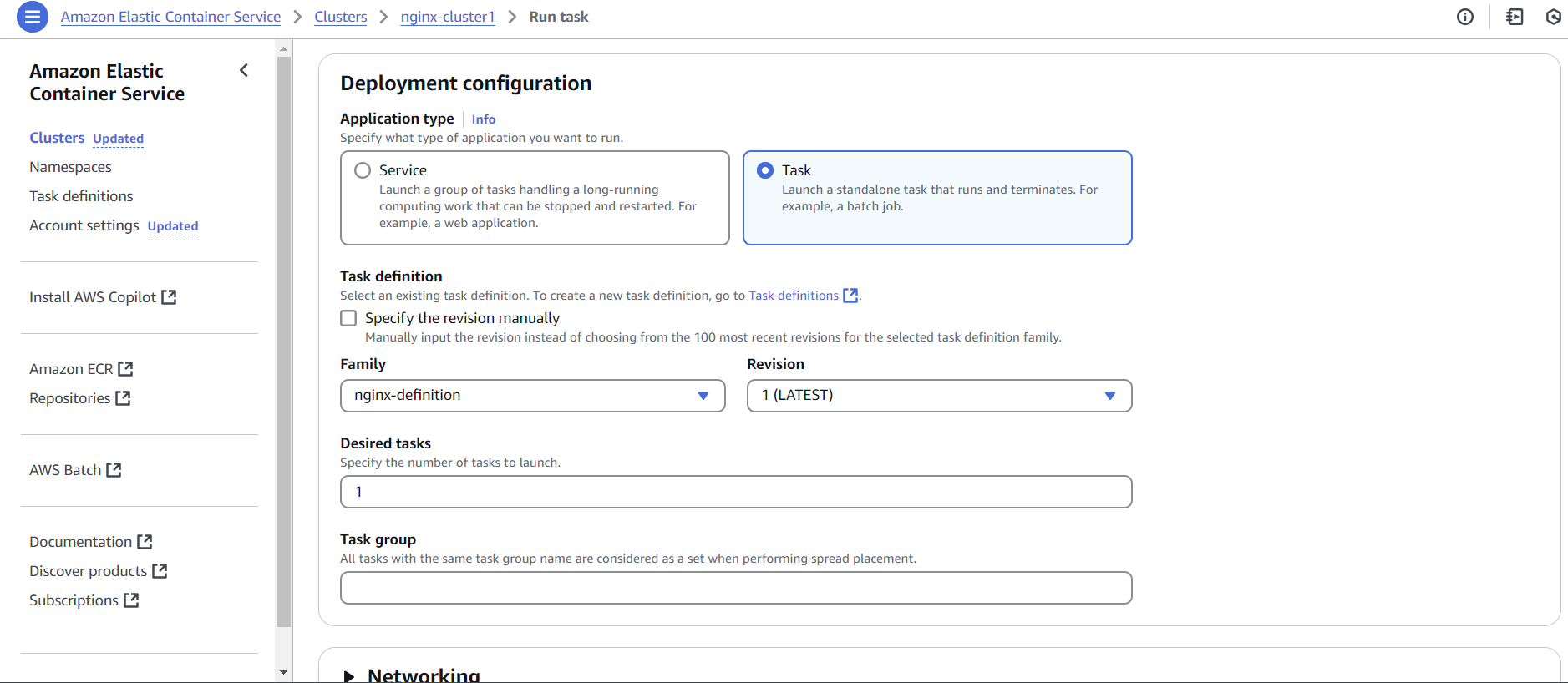Click the nginx-cluster1 breadcrumb link

point(448,17)
